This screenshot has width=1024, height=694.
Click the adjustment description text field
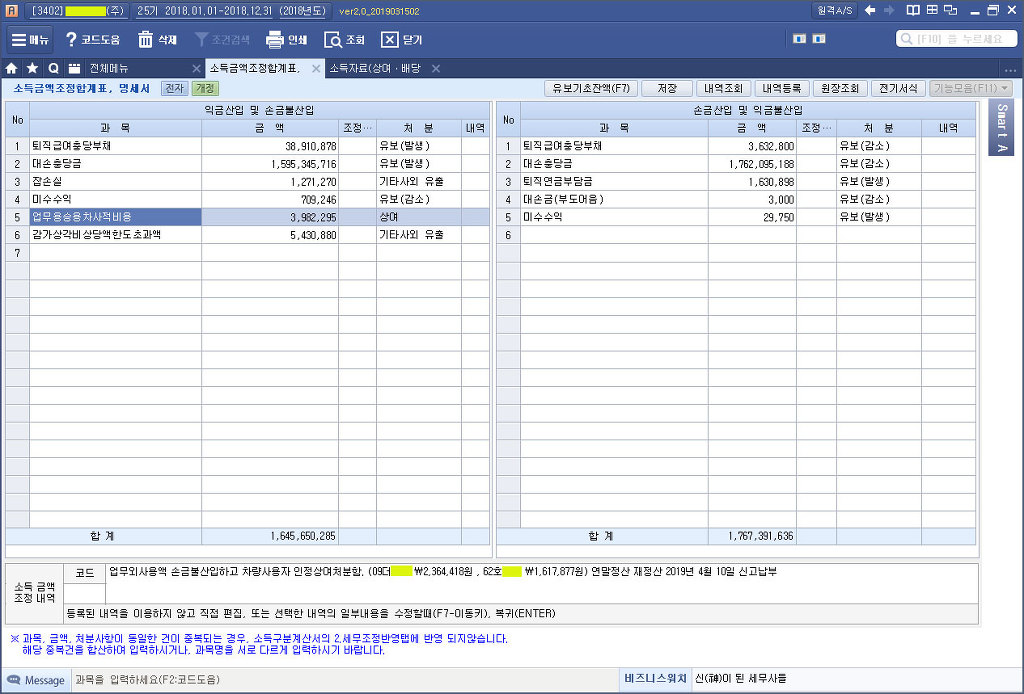542,584
